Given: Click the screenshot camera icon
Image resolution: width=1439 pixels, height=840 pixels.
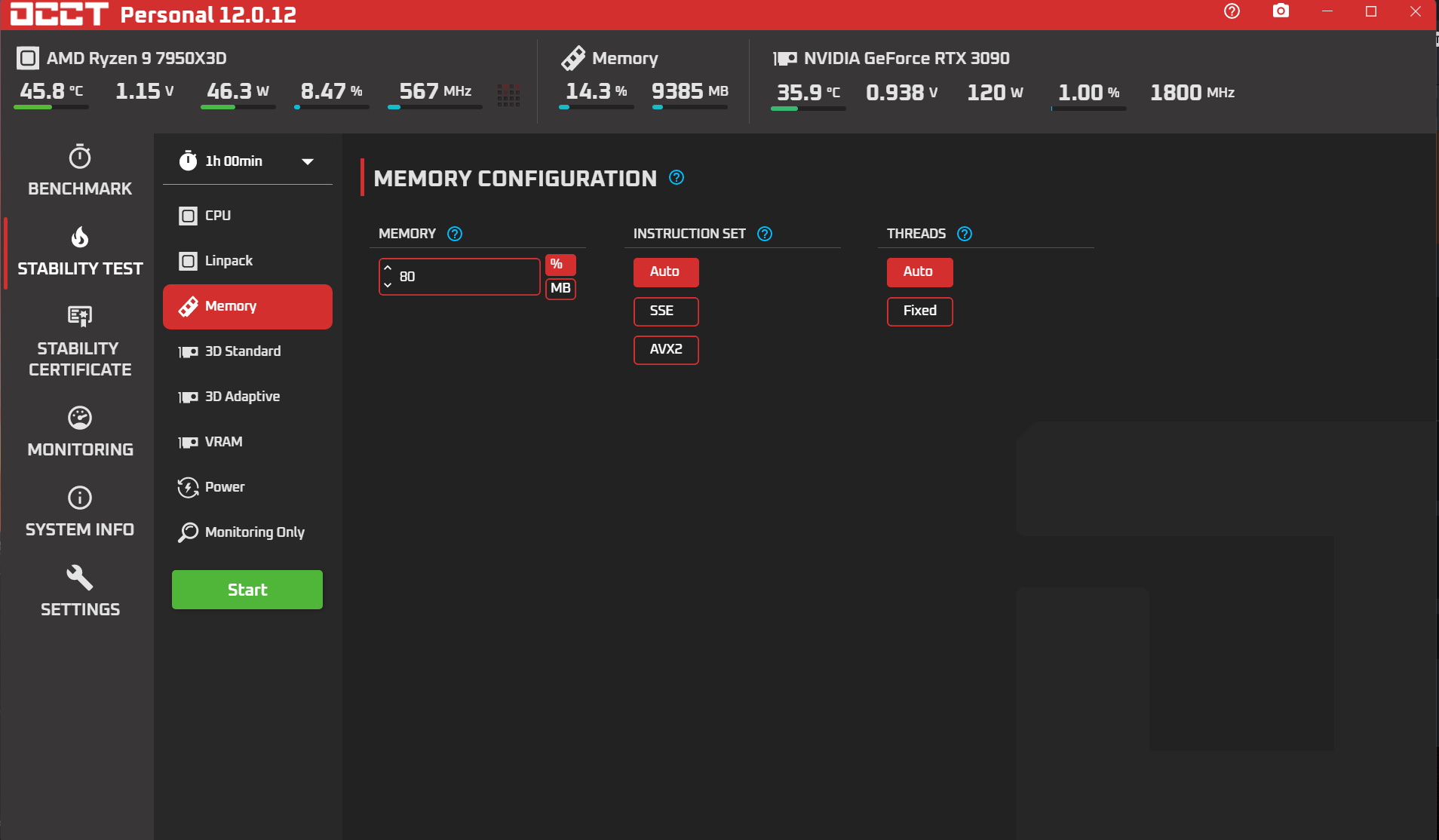Looking at the screenshot, I should tap(1281, 11).
